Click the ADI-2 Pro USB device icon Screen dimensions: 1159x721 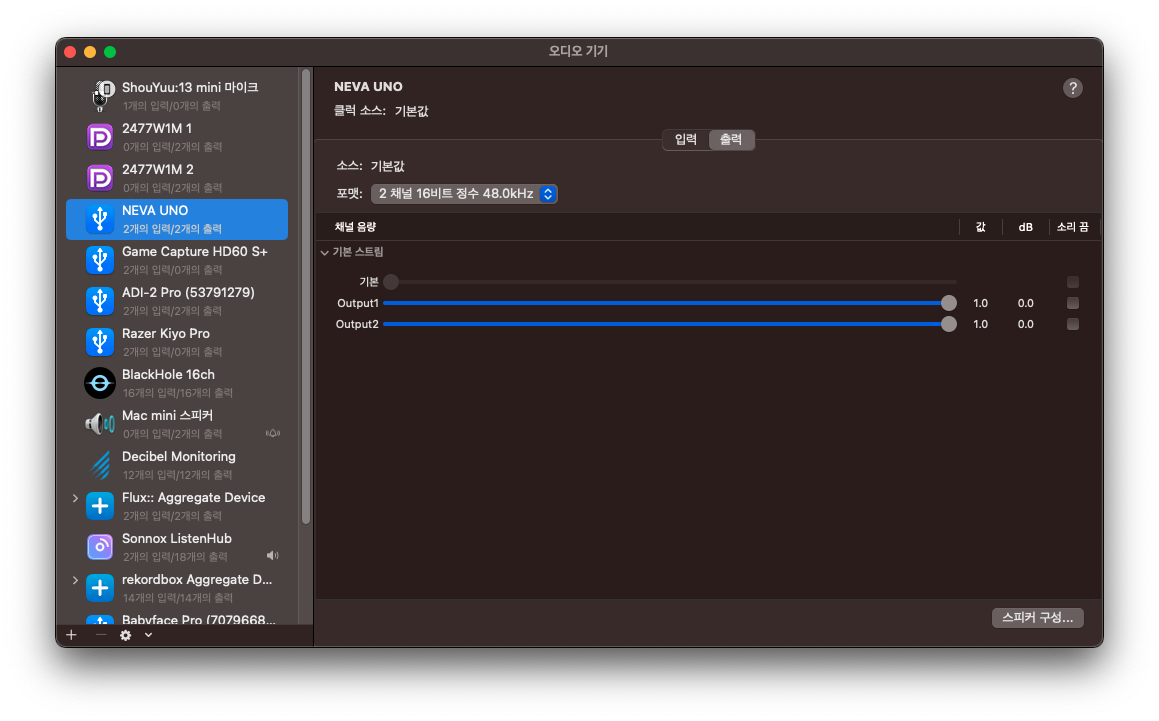(x=100, y=302)
